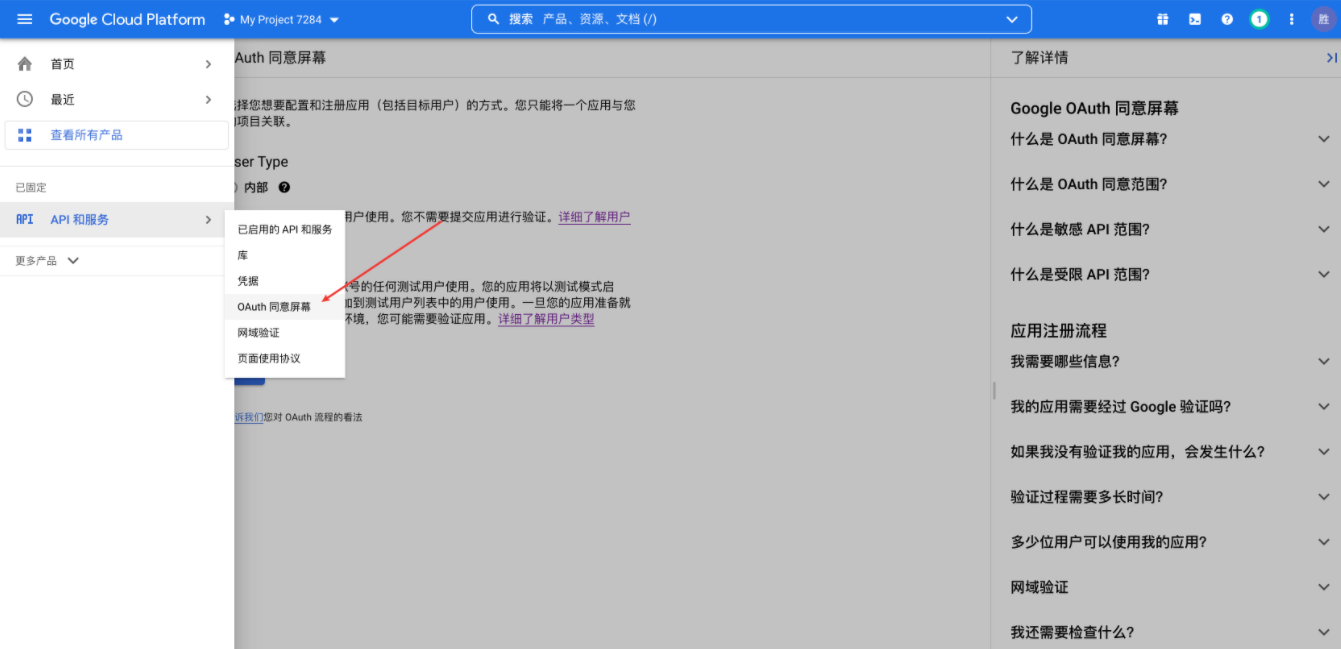This screenshot has width=1341, height=649.
Task: Open the help question mark icon in top bar
Action: (x=1227, y=19)
